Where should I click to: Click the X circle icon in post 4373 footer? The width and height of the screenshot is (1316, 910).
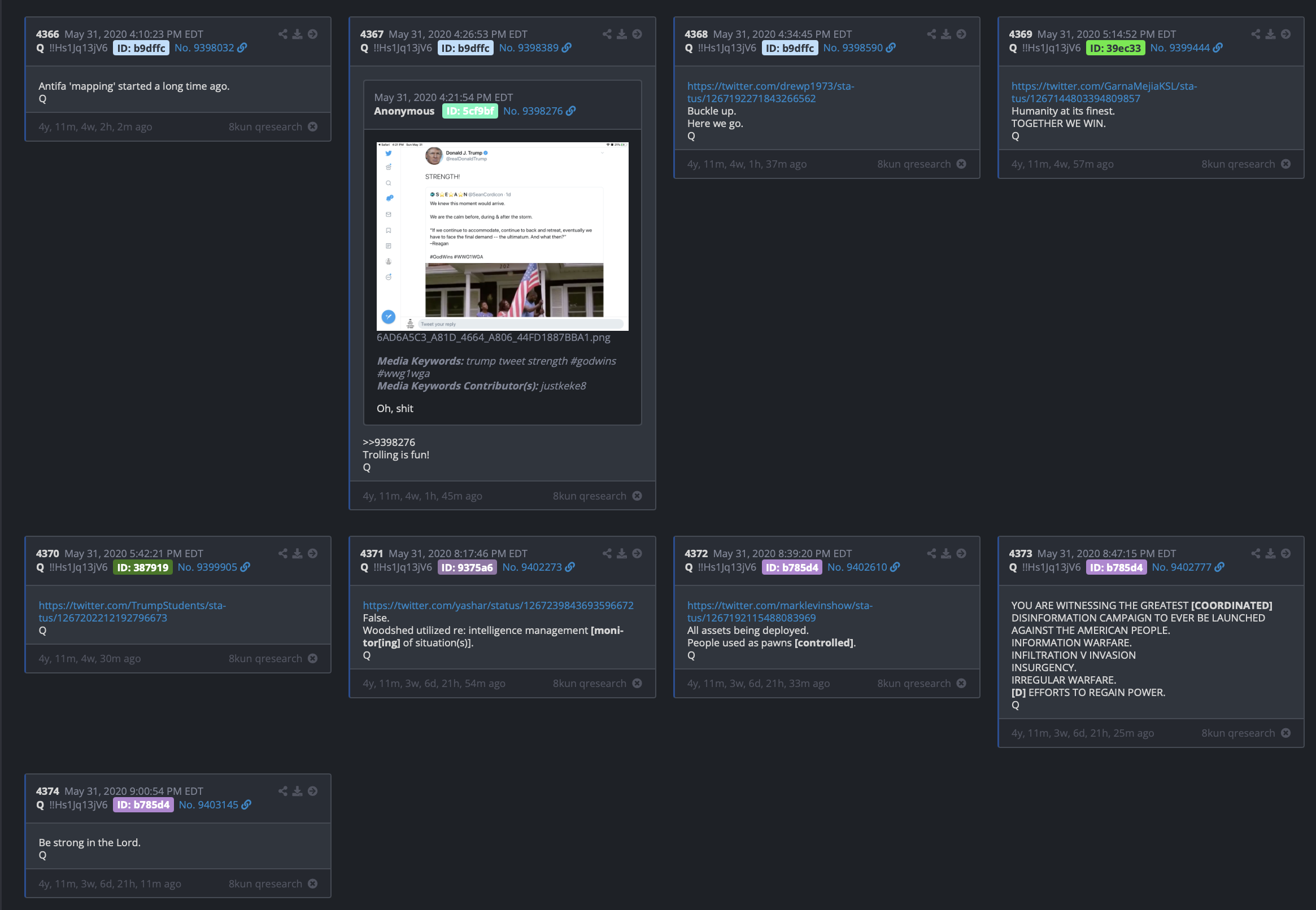click(x=1286, y=733)
